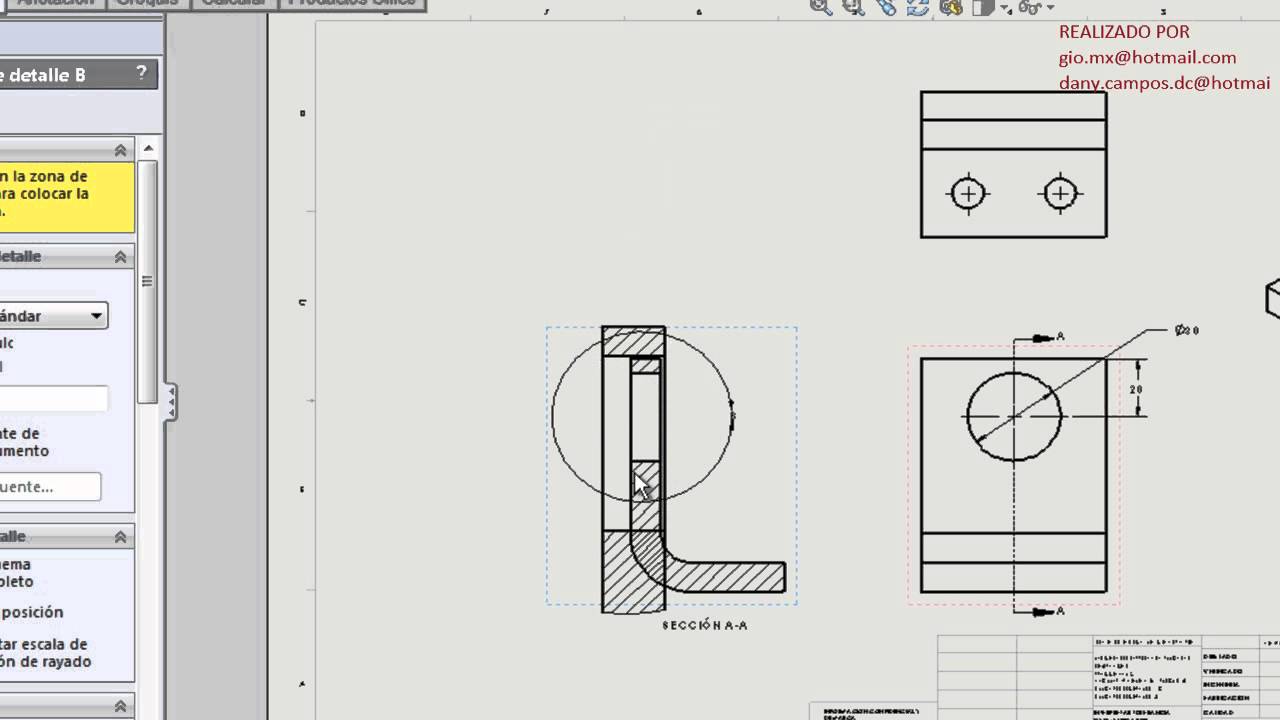Select the right hole in top view
Screen dimensions: 1280x720
coord(1060,193)
